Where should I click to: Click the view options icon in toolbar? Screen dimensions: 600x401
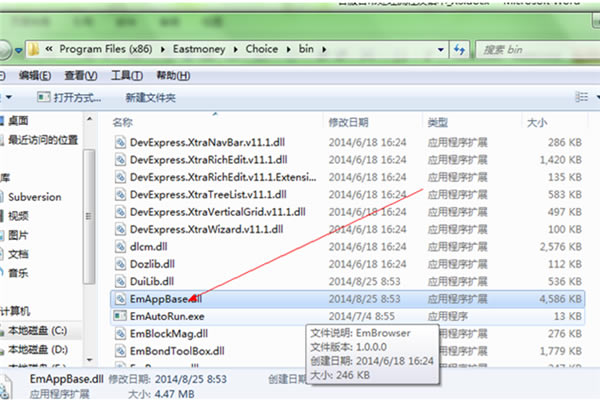pos(582,97)
